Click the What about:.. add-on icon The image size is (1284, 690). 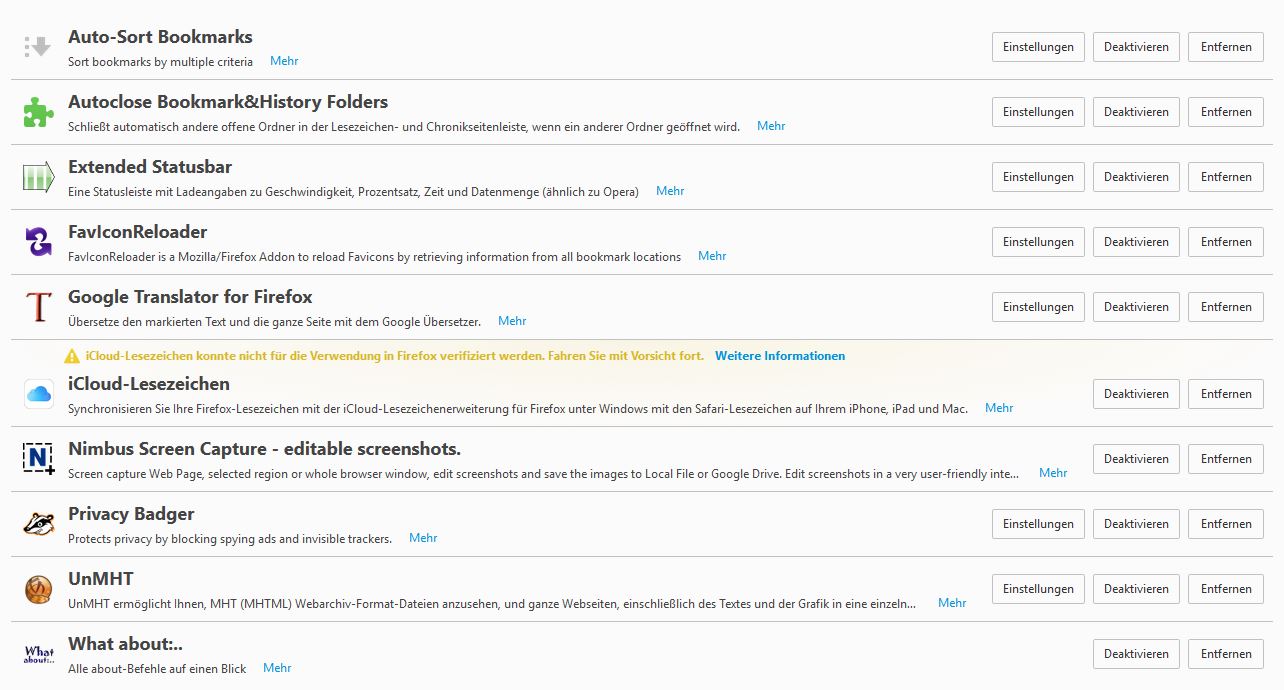coord(38,654)
